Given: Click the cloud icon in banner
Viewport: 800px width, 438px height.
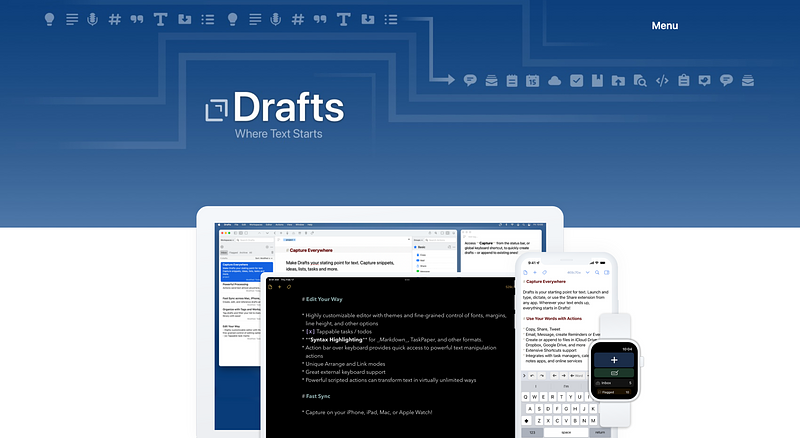Looking at the screenshot, I should click(x=555, y=81).
